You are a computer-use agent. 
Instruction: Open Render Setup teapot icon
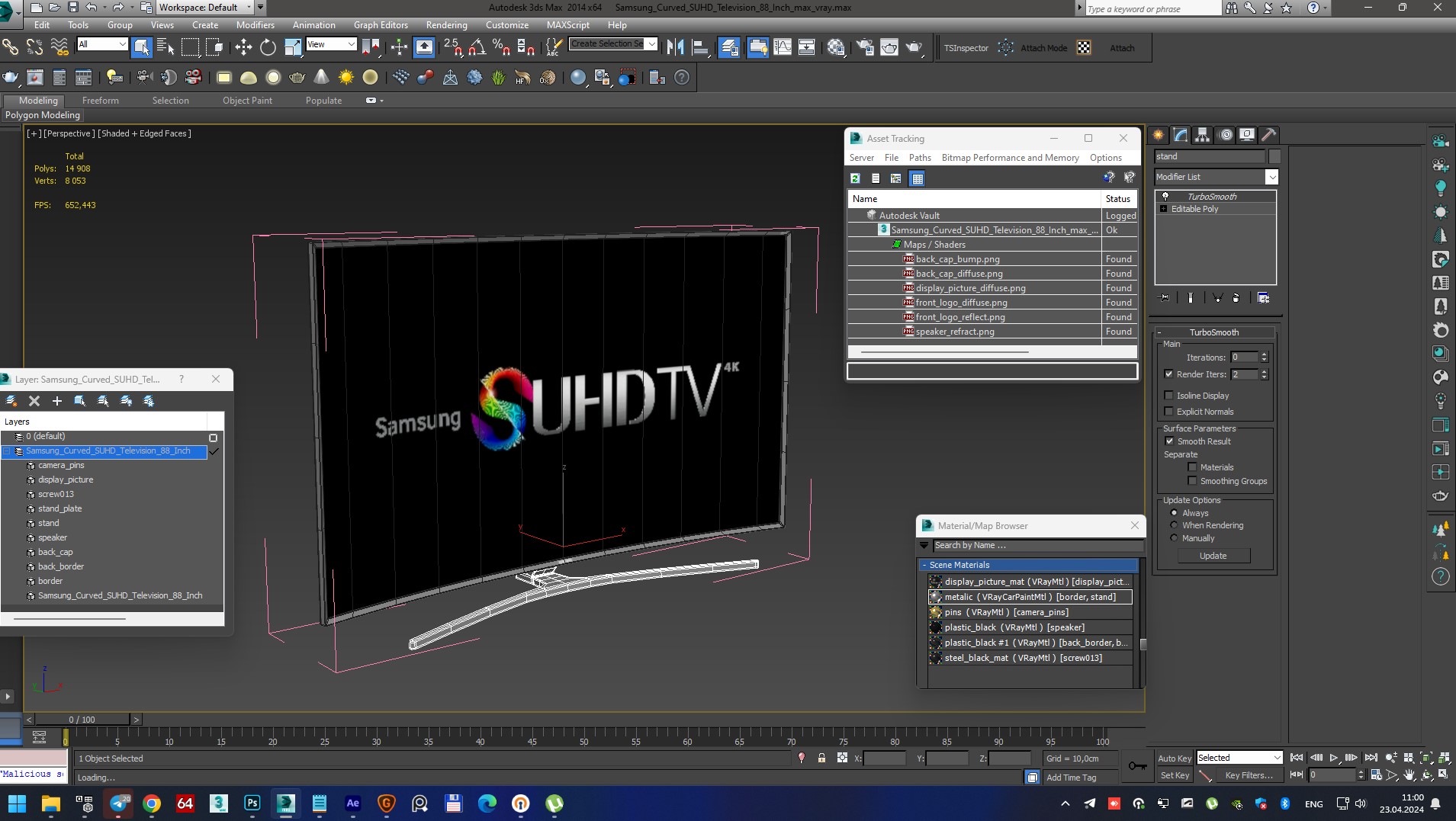(865, 47)
